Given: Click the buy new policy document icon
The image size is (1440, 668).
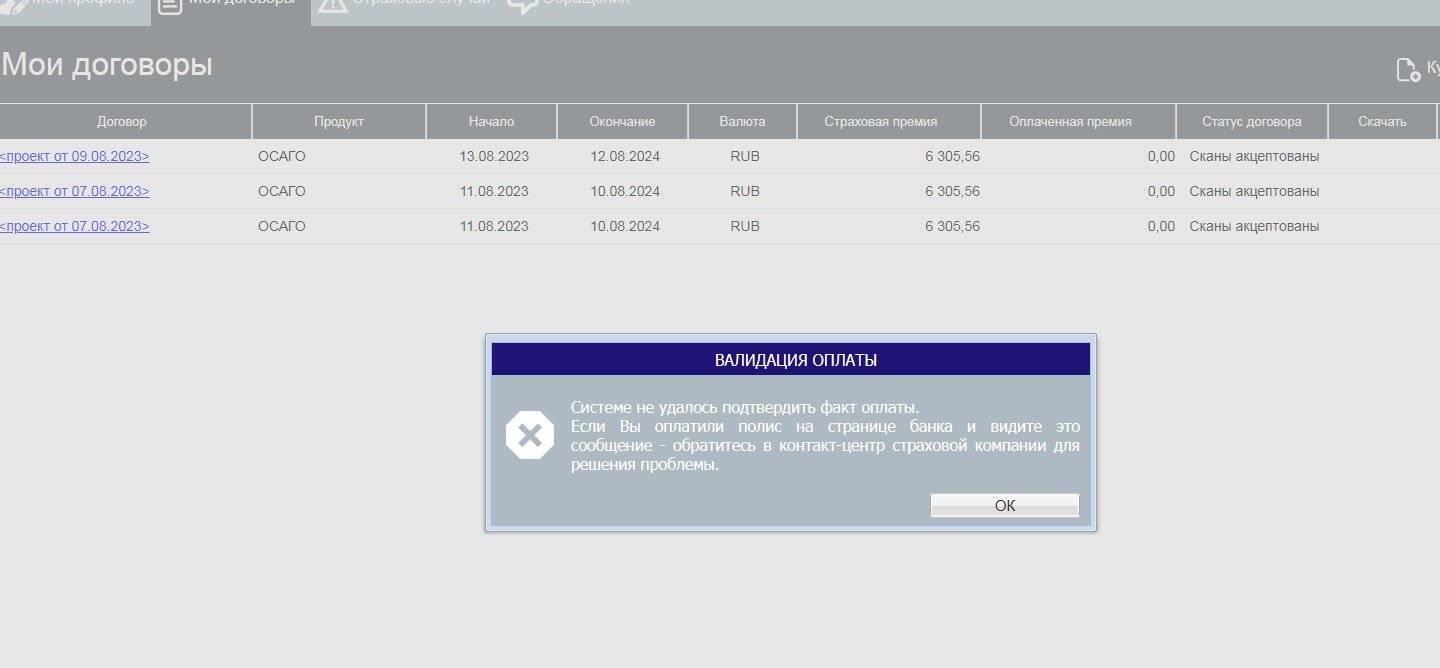Looking at the screenshot, I should pyautogui.click(x=1408, y=69).
